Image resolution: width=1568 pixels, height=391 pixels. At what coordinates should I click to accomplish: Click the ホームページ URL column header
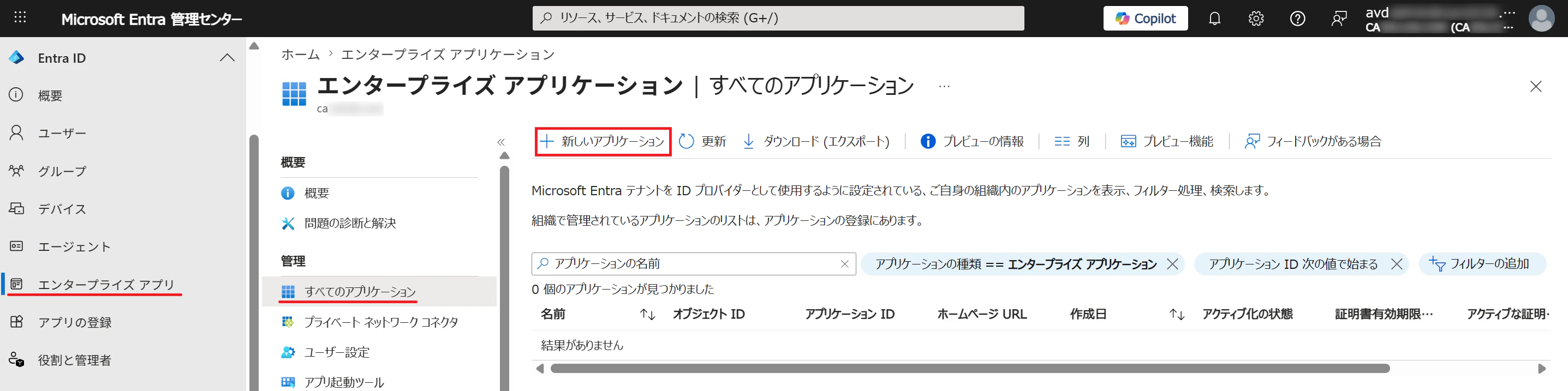tap(982, 314)
